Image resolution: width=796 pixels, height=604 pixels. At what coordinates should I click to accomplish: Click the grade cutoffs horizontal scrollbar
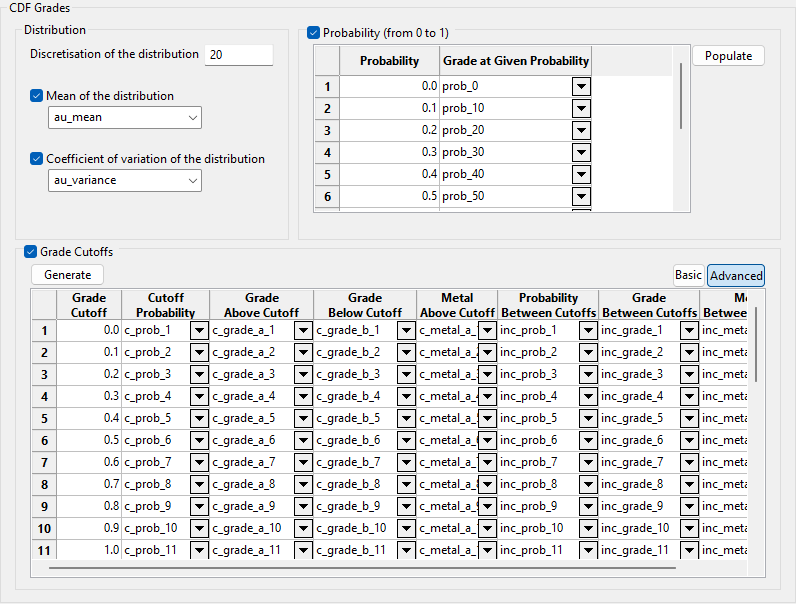[360, 568]
